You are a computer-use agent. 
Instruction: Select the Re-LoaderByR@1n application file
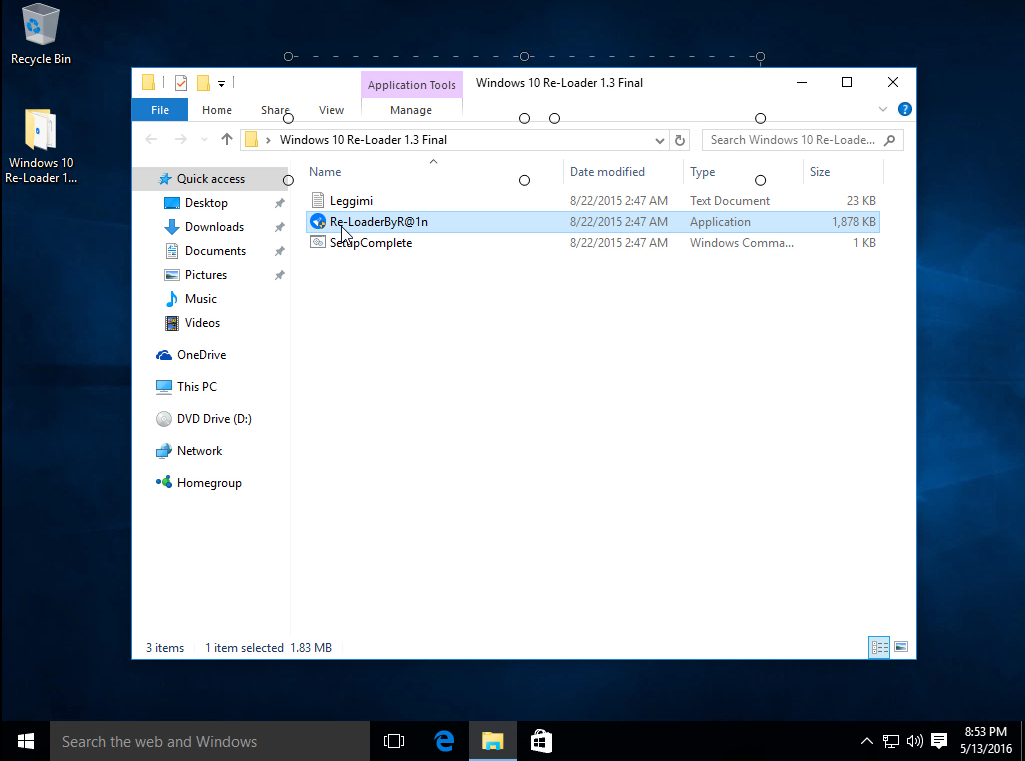pos(592,222)
